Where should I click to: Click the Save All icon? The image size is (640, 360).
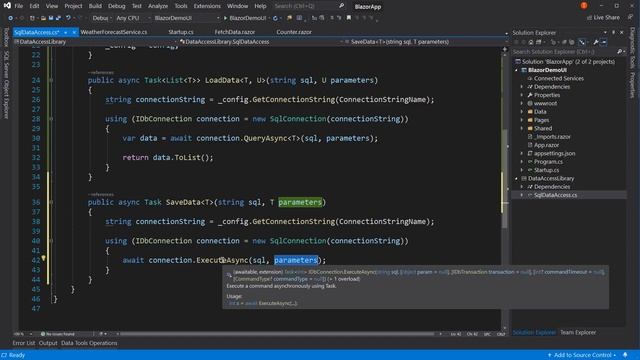(x=58, y=18)
